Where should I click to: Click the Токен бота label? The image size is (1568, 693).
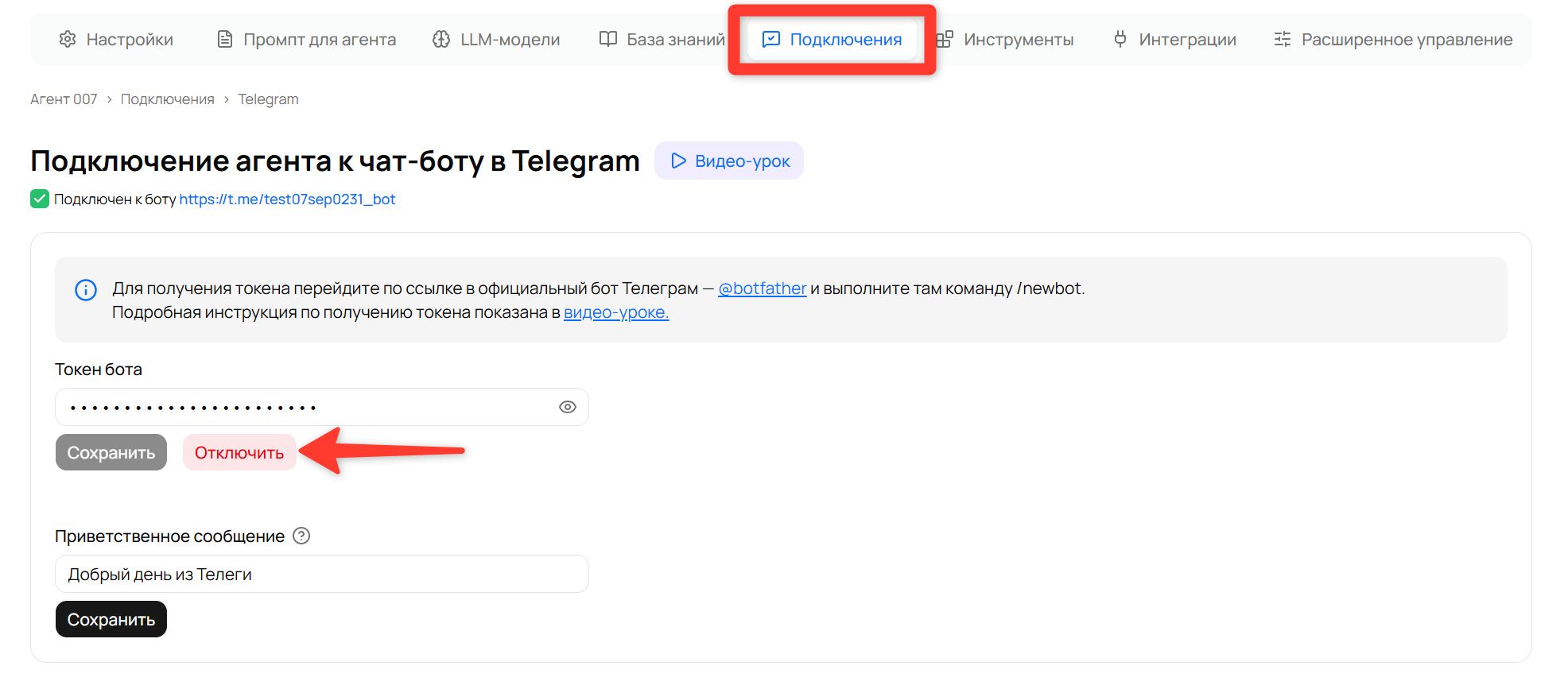99,370
